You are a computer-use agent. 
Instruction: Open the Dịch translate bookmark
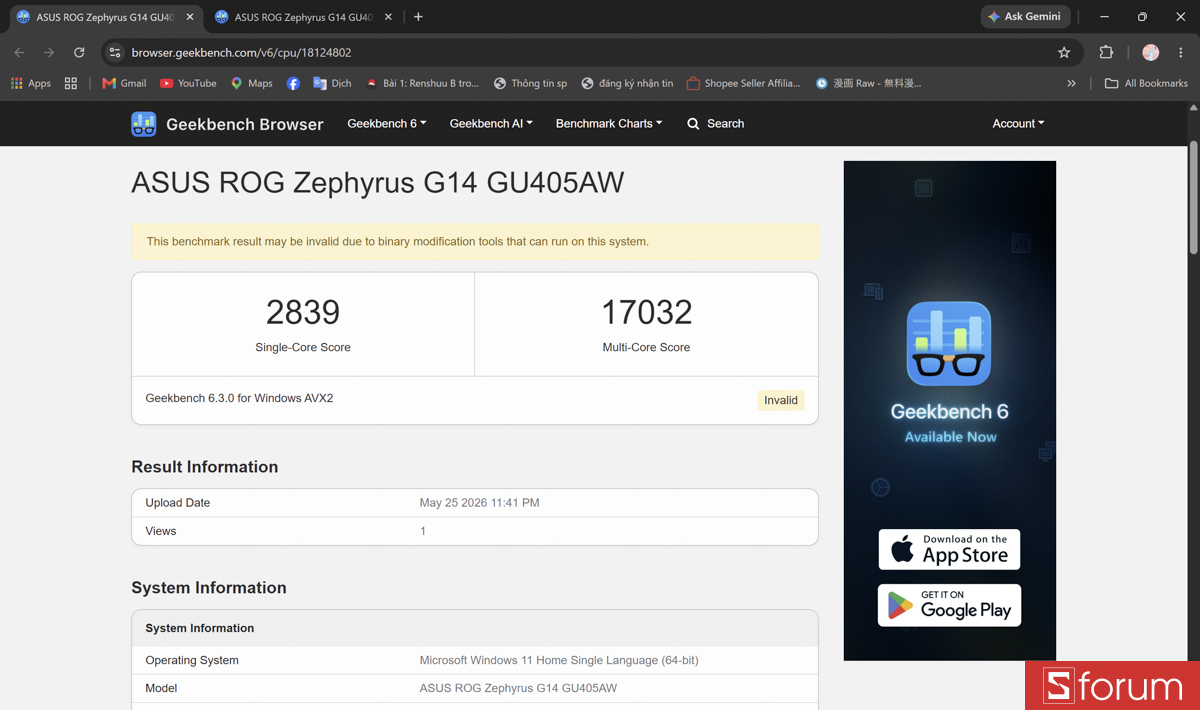coord(332,83)
